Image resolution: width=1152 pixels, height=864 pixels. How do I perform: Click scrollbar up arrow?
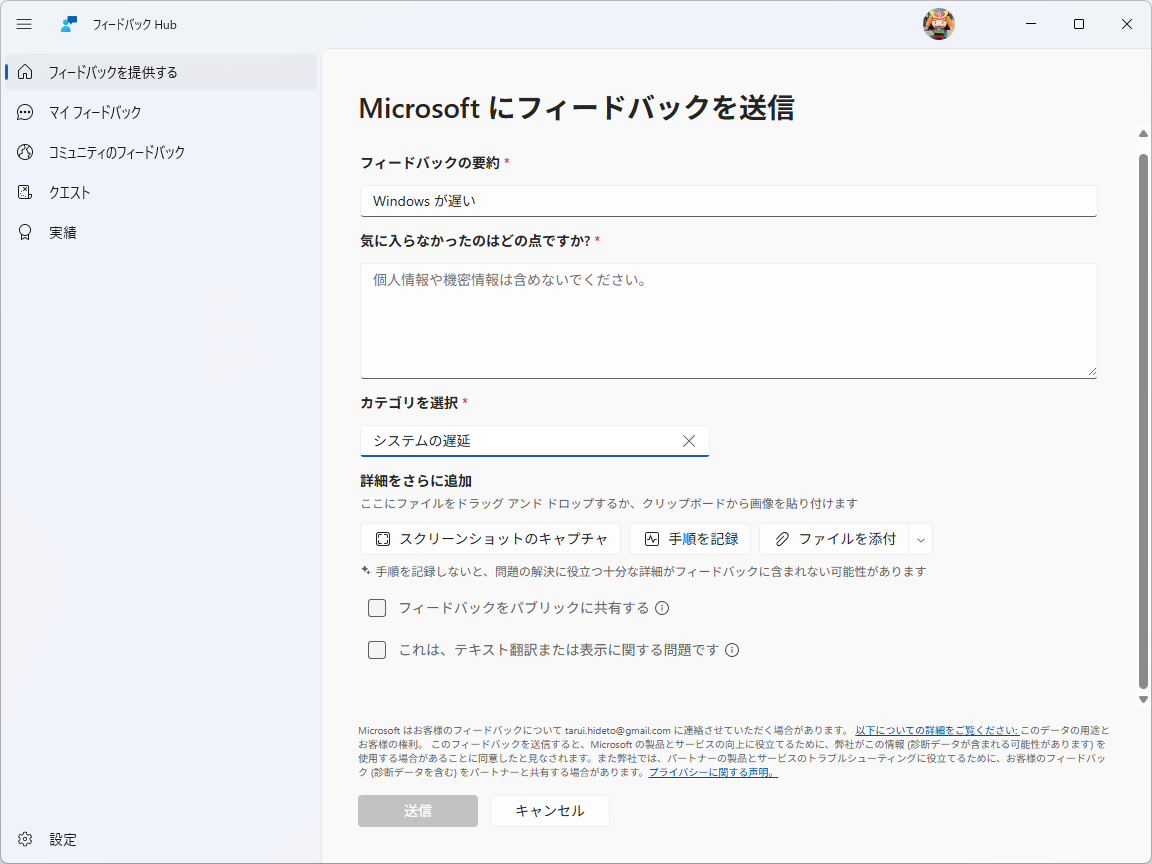point(1143,134)
